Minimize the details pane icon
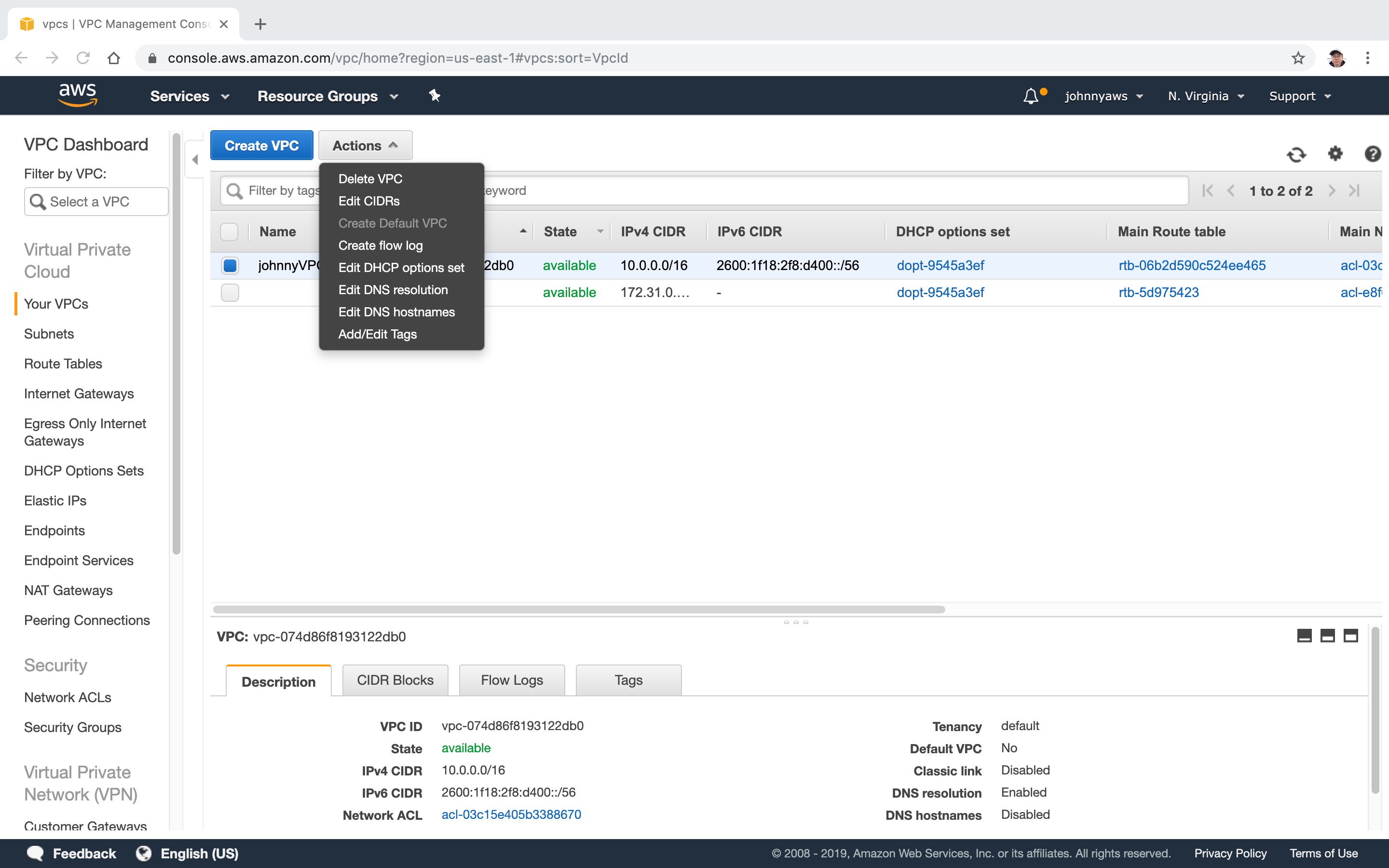 pyautogui.click(x=1304, y=636)
